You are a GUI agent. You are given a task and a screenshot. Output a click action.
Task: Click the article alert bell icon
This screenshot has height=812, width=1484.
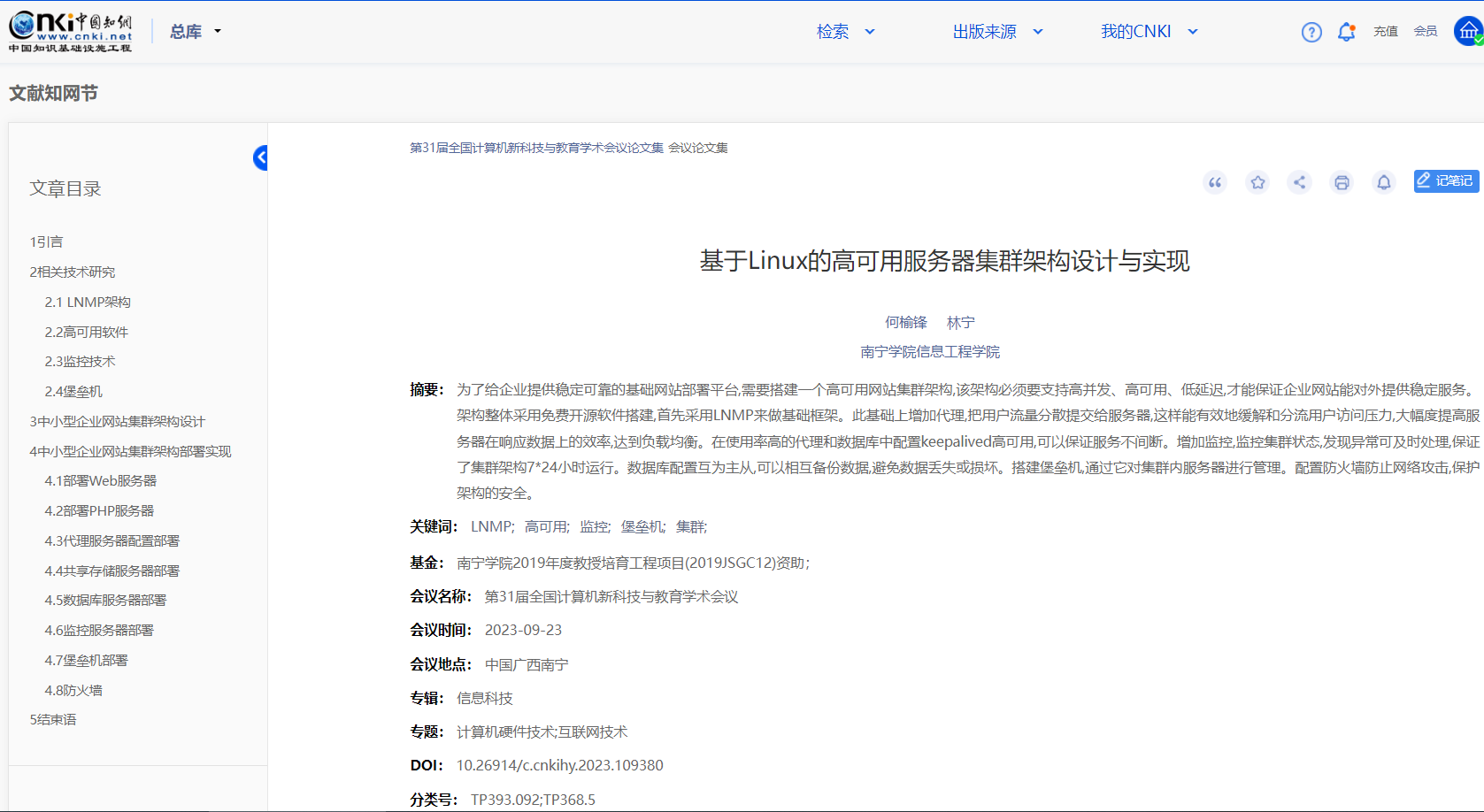point(1384,182)
